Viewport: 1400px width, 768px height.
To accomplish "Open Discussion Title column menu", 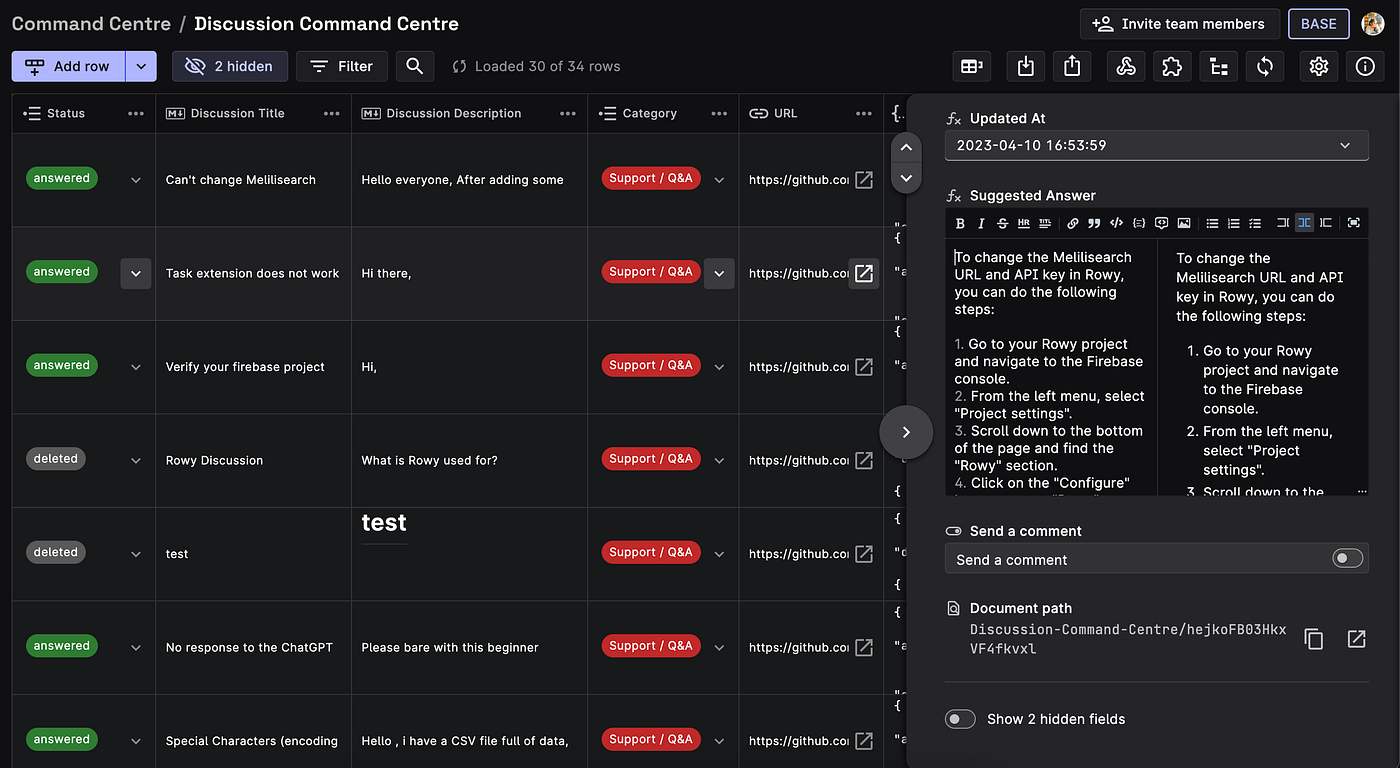I will pos(332,113).
